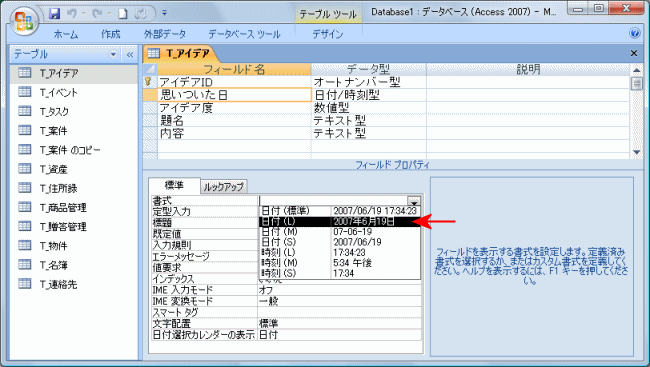The height and width of the screenshot is (367, 650).
Task: Select field name 題名
Action: [234, 121]
